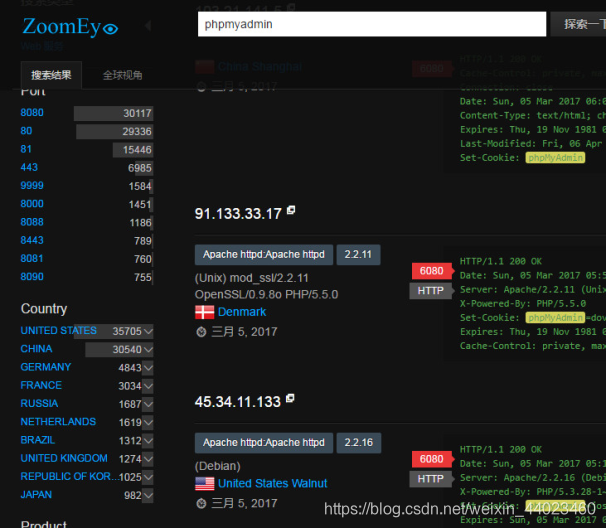Open host 91.133.33.17
606x528 pixels.
tap(238, 214)
